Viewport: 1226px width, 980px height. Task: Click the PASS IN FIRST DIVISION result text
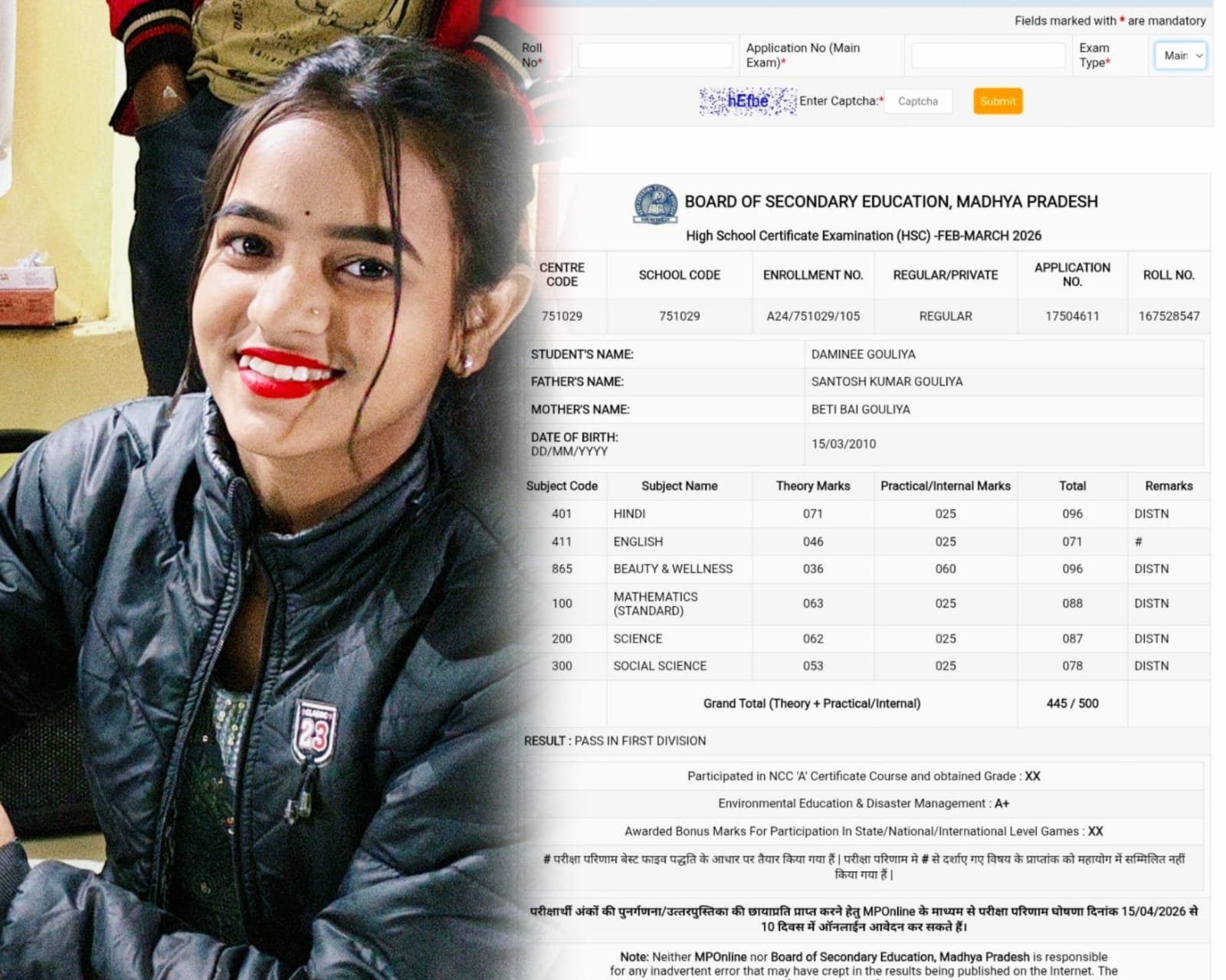(x=640, y=741)
